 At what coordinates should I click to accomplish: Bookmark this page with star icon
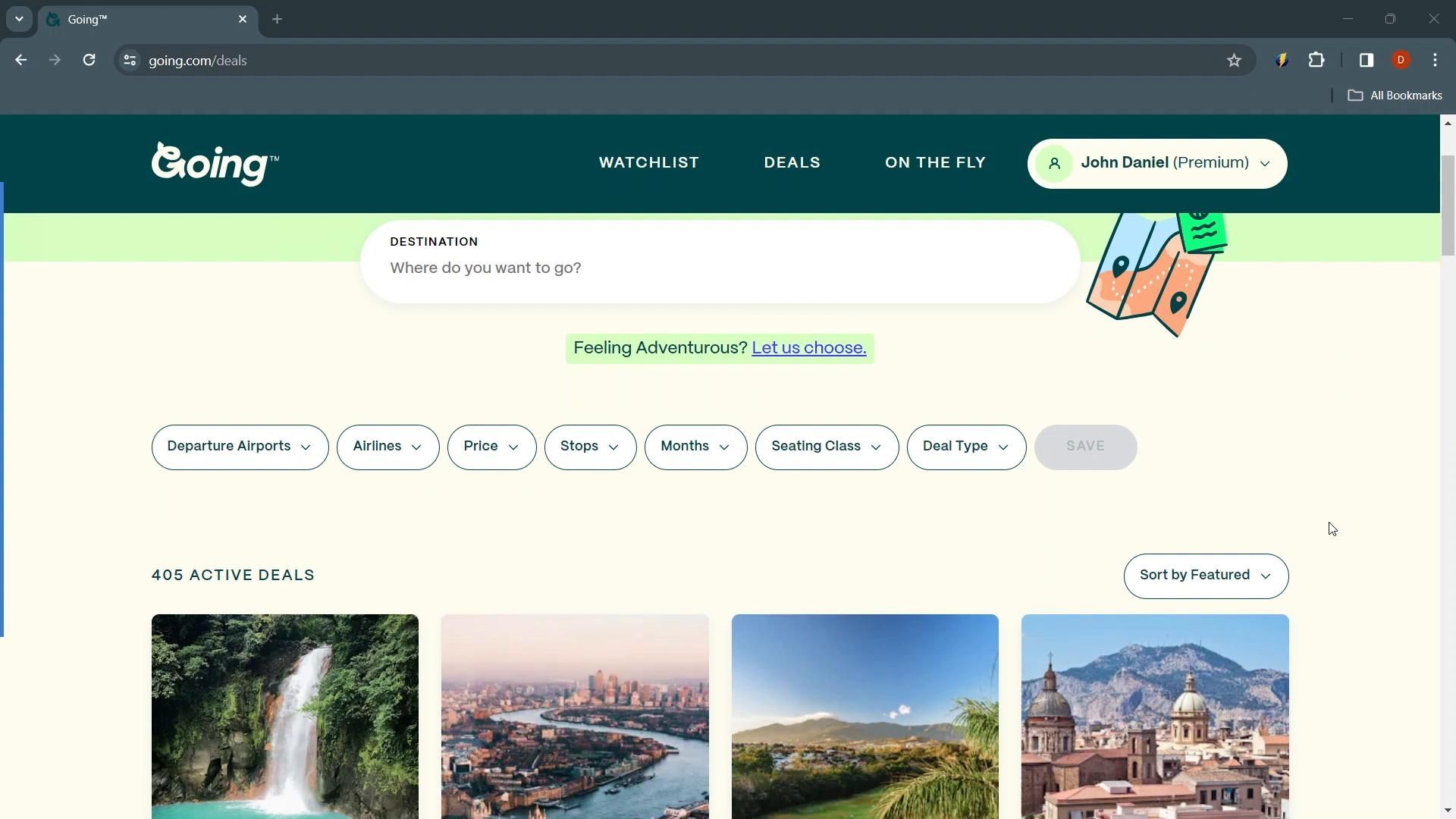point(1234,61)
